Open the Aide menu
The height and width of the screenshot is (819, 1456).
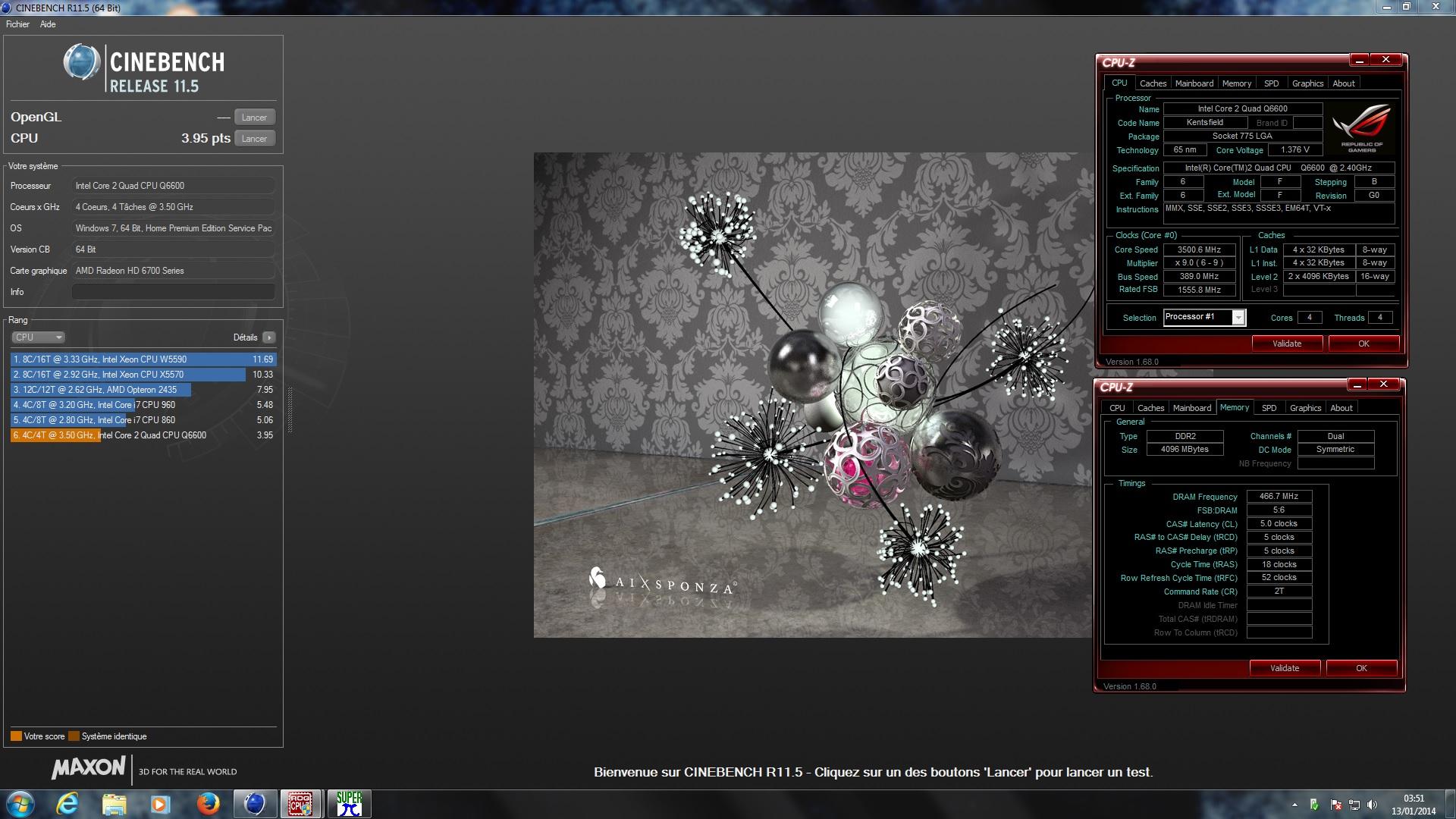click(48, 24)
